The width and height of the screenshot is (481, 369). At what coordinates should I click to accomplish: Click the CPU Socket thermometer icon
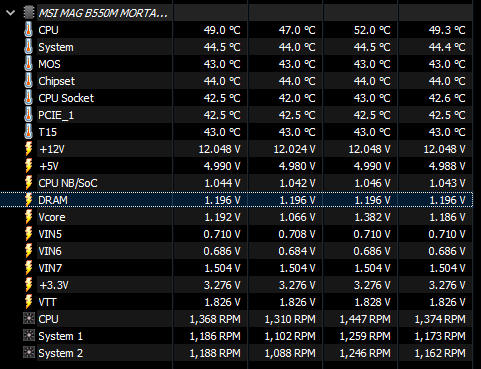28,98
